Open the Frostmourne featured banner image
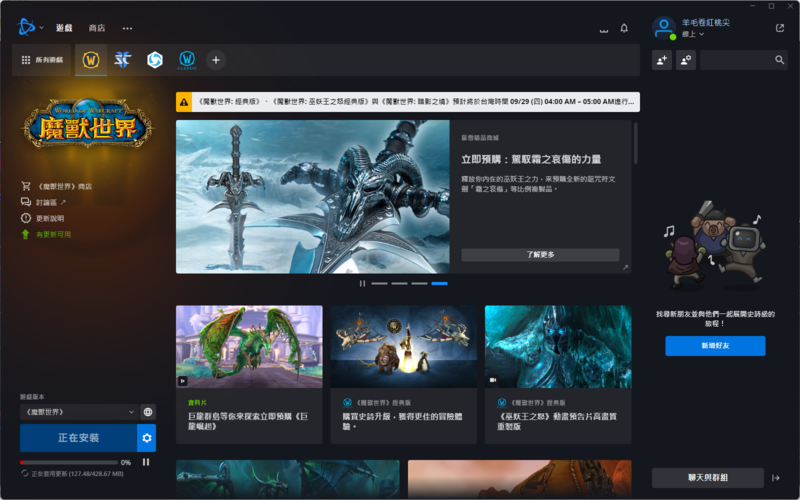 (x=313, y=196)
